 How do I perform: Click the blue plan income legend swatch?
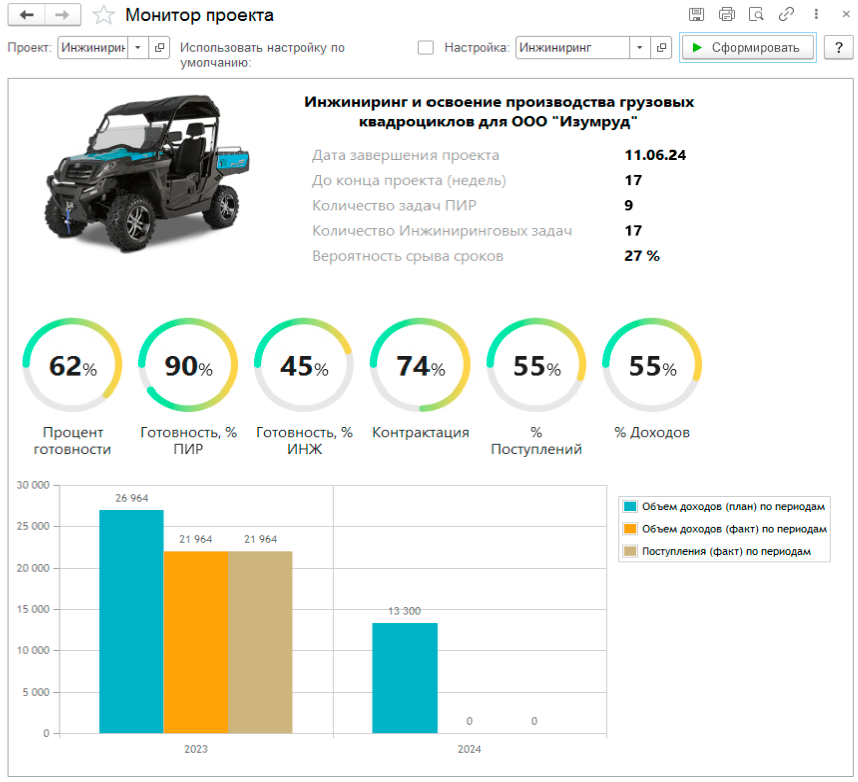[x=630, y=506]
